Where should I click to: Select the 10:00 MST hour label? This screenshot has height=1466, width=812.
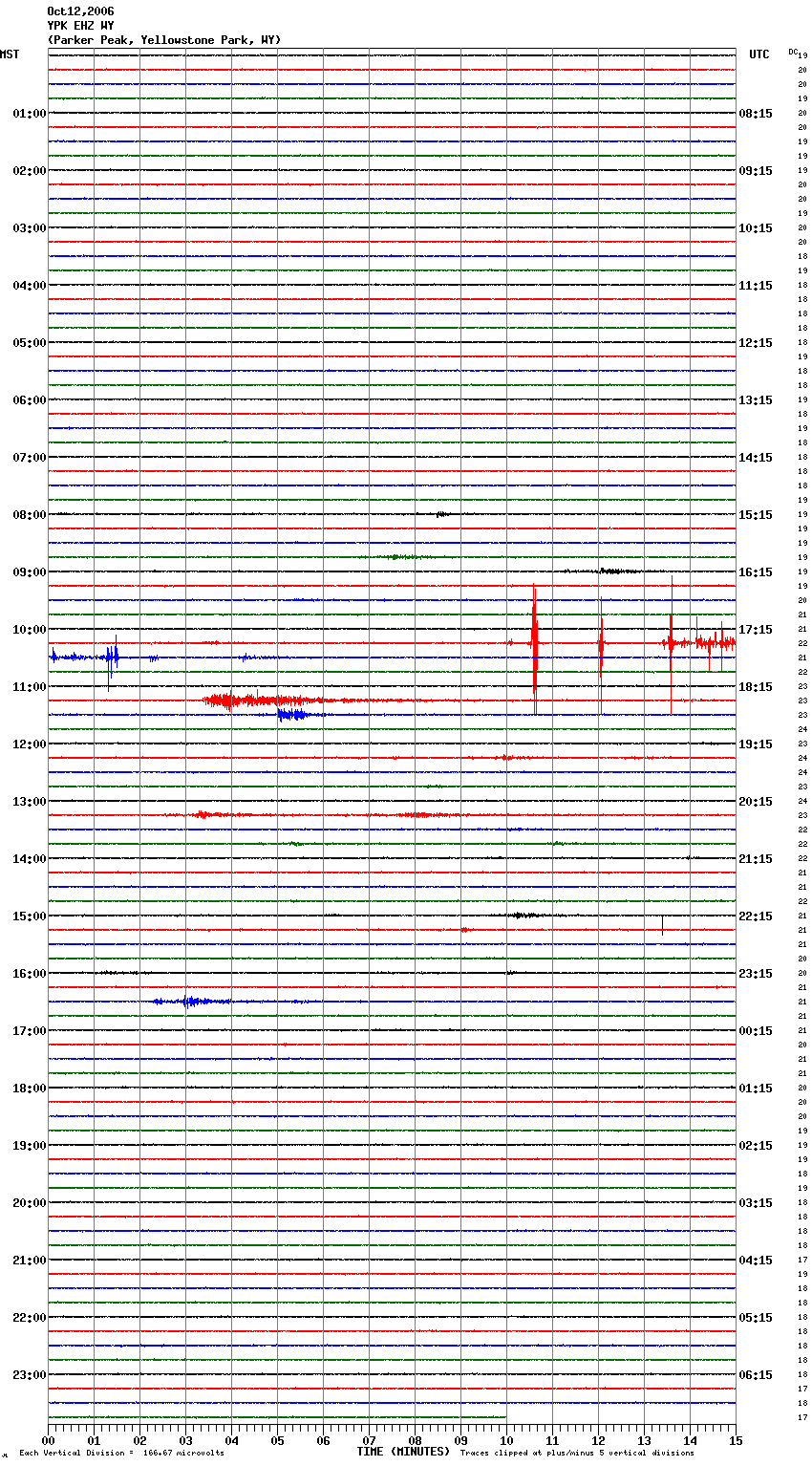point(29,630)
